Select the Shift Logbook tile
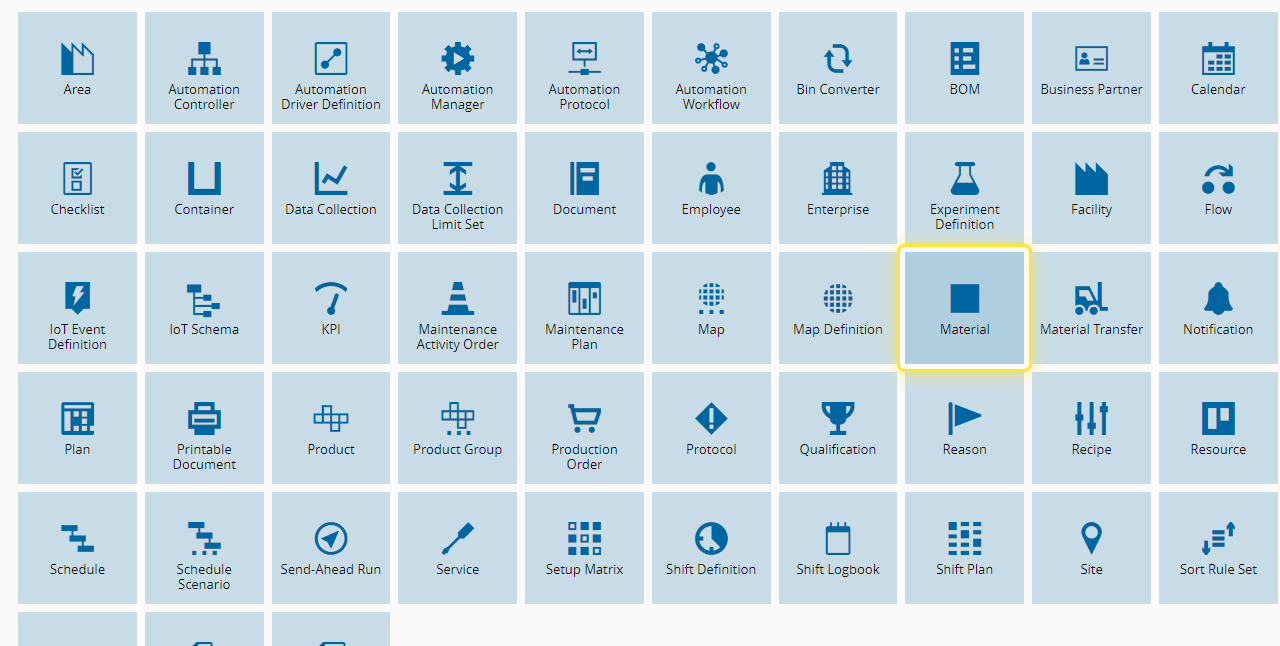The image size is (1280, 646). coord(838,548)
